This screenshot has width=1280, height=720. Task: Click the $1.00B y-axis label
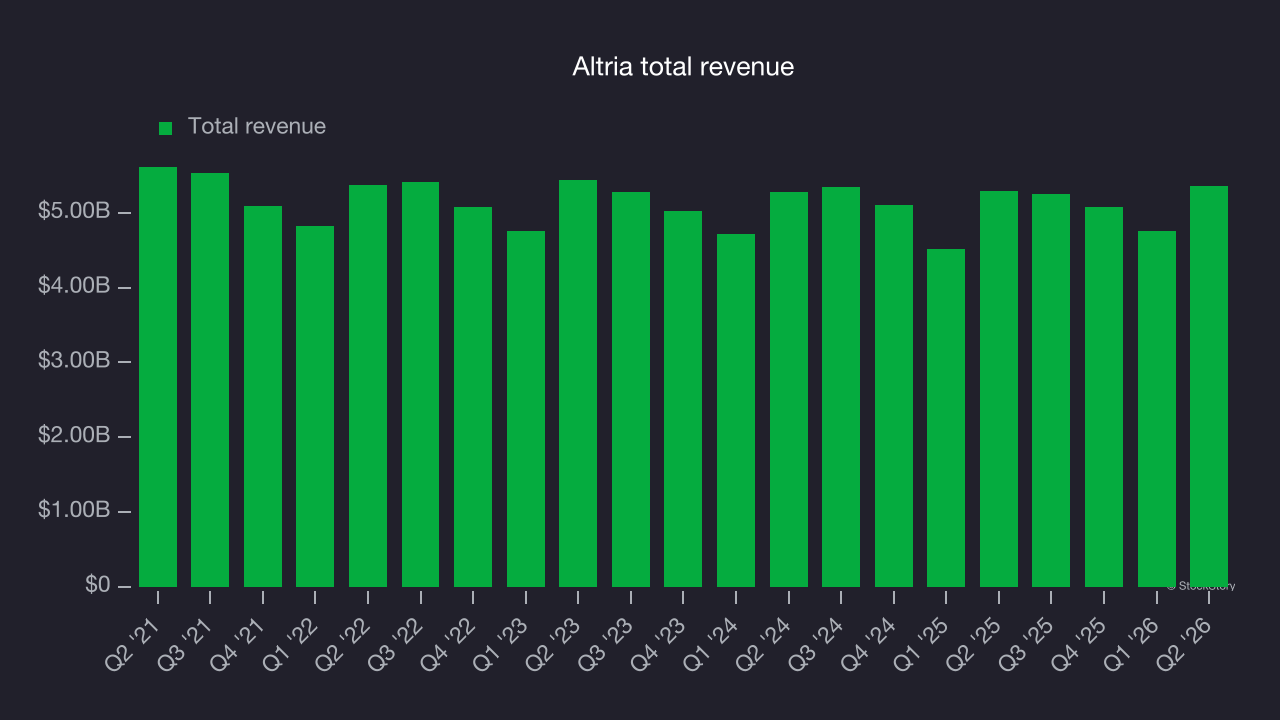[x=74, y=511]
